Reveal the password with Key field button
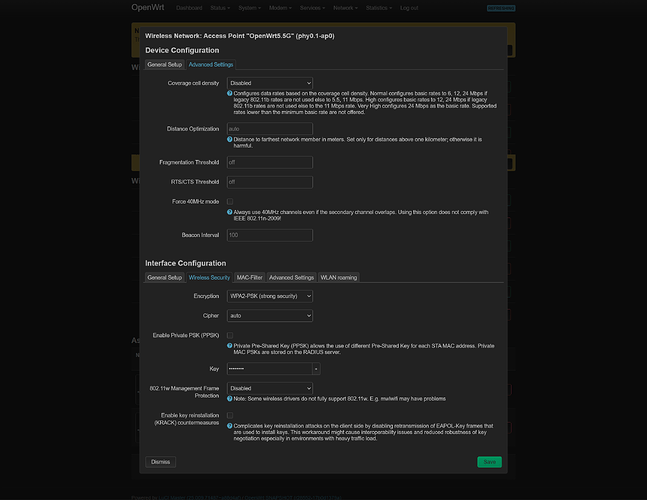 (316, 368)
